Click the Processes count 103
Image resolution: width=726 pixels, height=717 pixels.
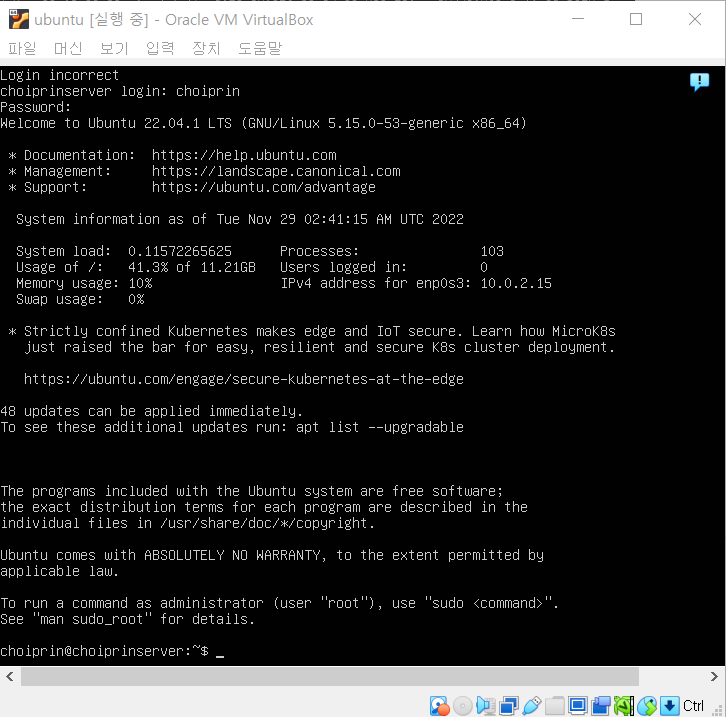(x=492, y=251)
